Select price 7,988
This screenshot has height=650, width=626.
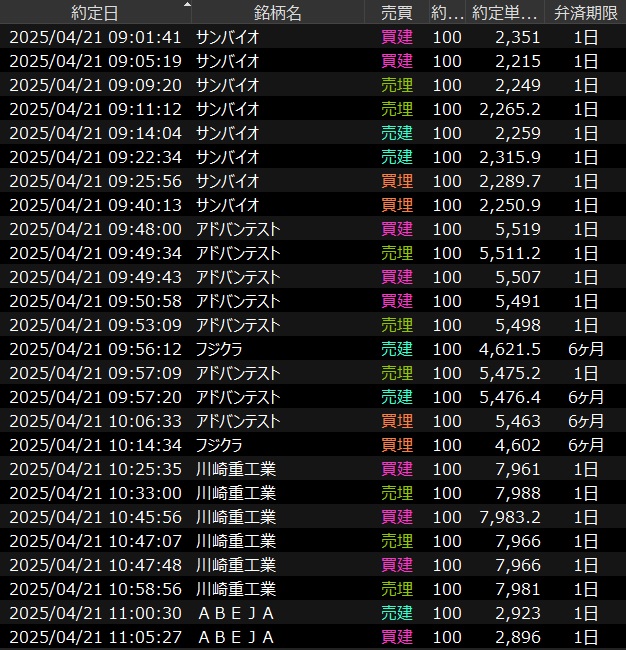pos(518,494)
